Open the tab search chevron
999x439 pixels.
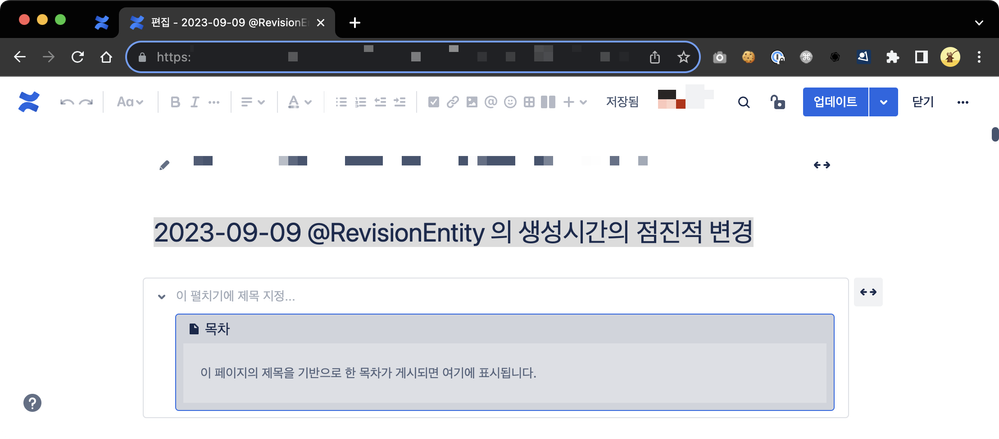pos(979,23)
